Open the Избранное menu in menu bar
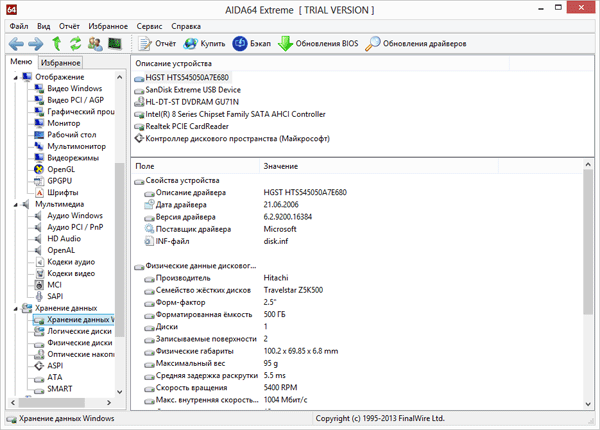The width and height of the screenshot is (600, 430). pyautogui.click(x=108, y=26)
